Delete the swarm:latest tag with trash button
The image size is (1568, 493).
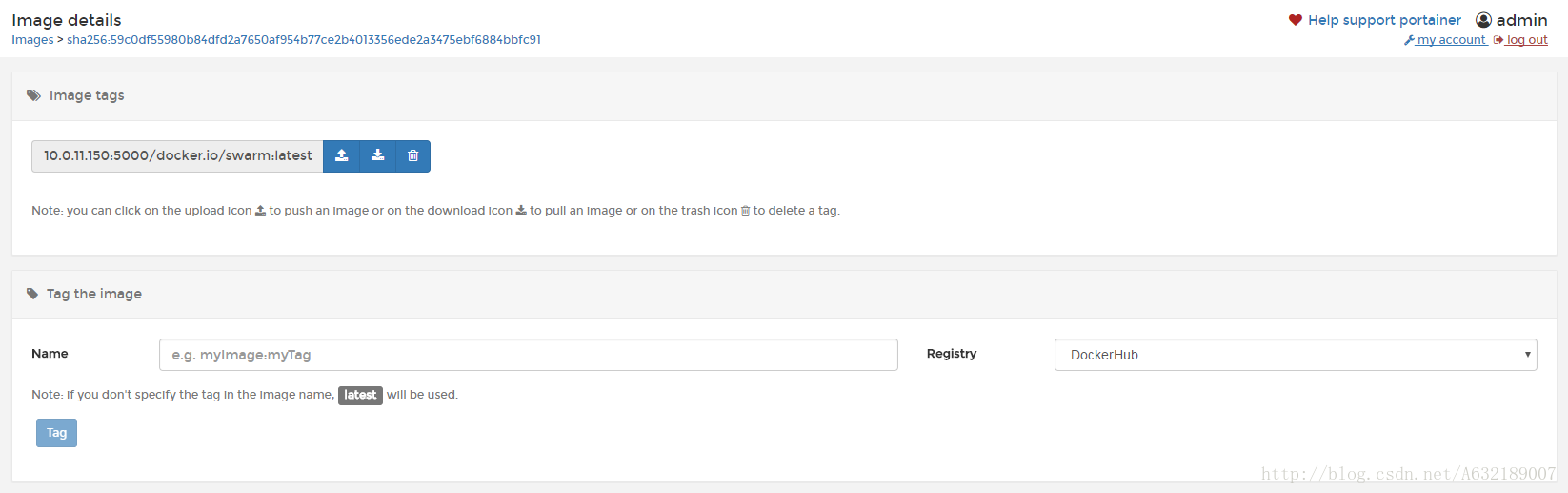pyautogui.click(x=412, y=155)
